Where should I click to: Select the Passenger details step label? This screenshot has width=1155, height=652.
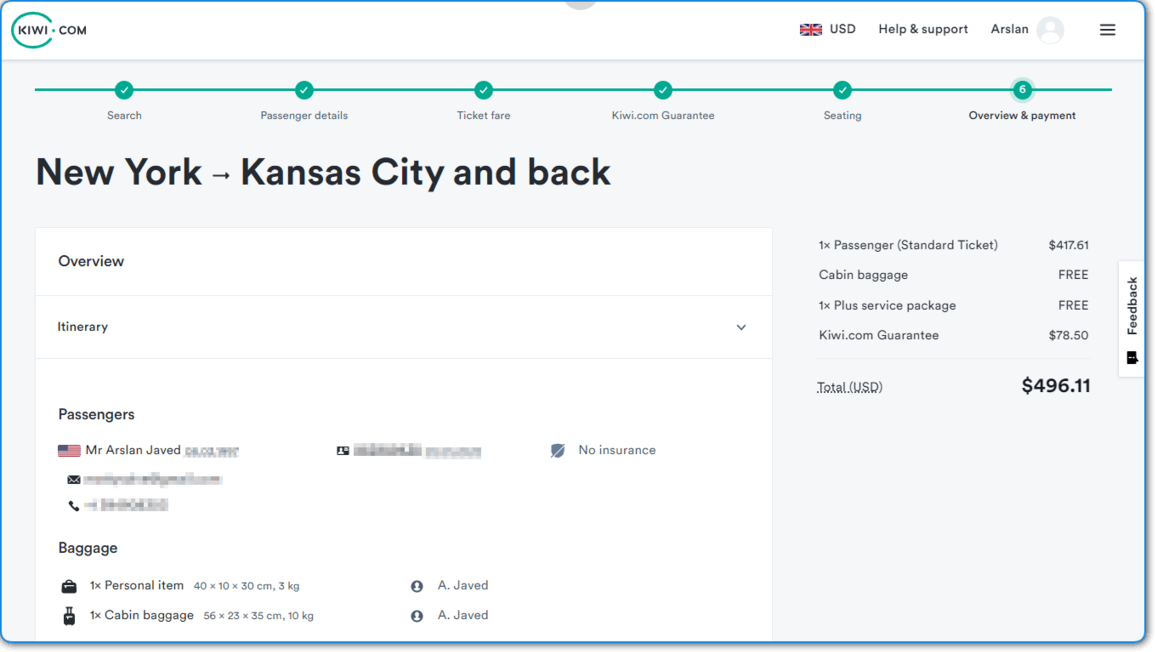[303, 116]
